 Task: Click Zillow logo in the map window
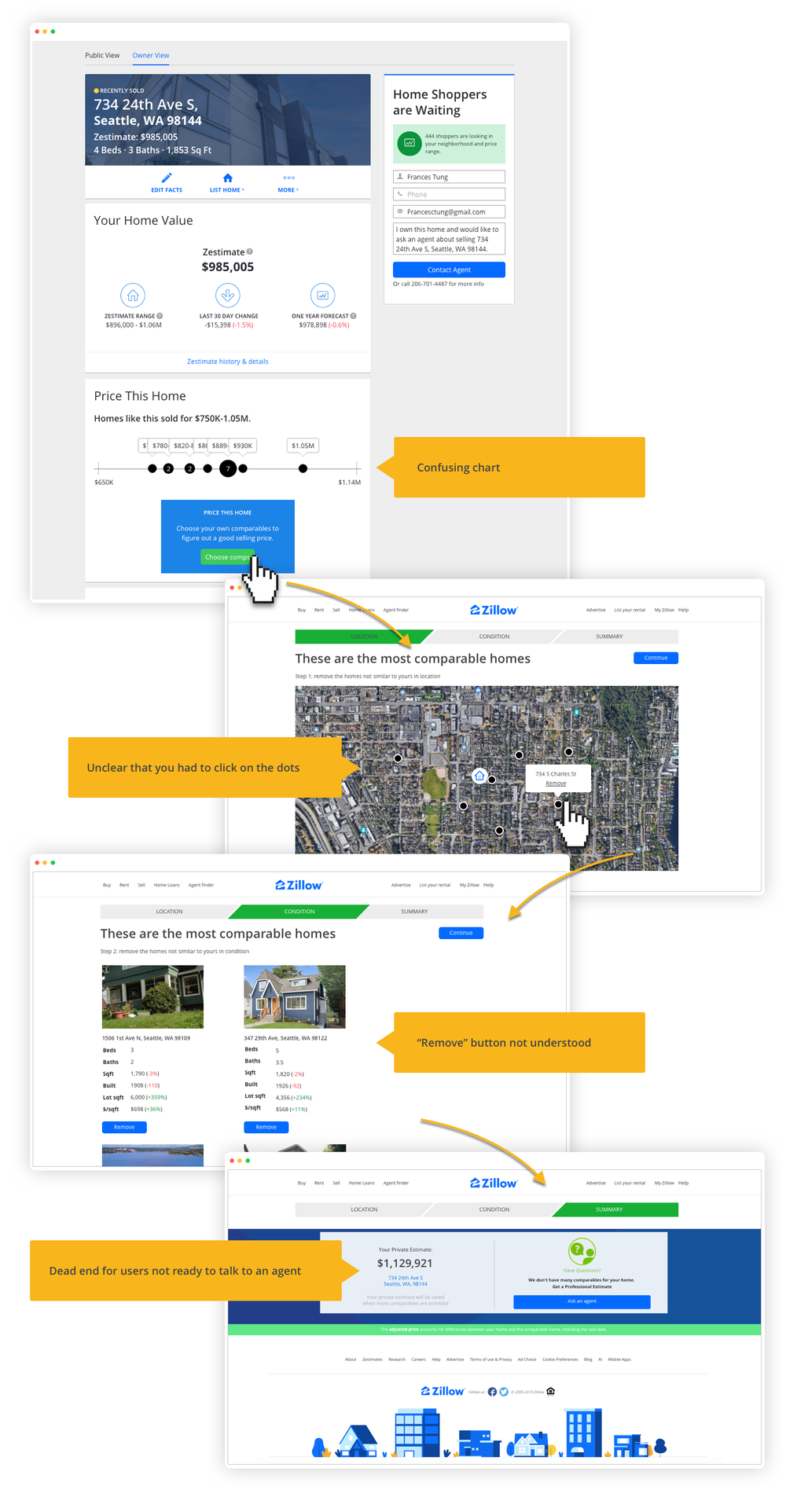coord(494,610)
